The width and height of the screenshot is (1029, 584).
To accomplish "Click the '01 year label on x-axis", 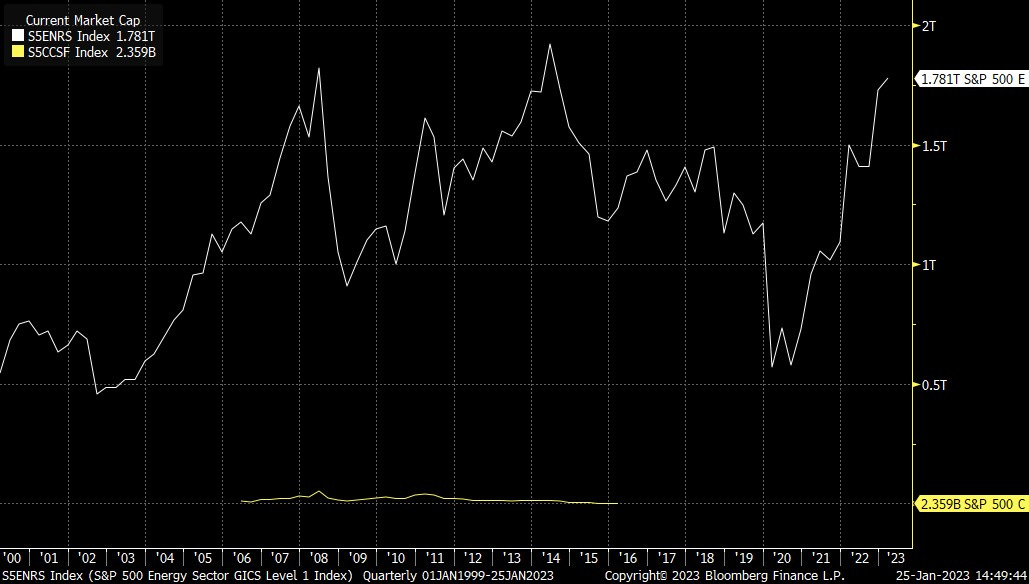I will [49, 558].
